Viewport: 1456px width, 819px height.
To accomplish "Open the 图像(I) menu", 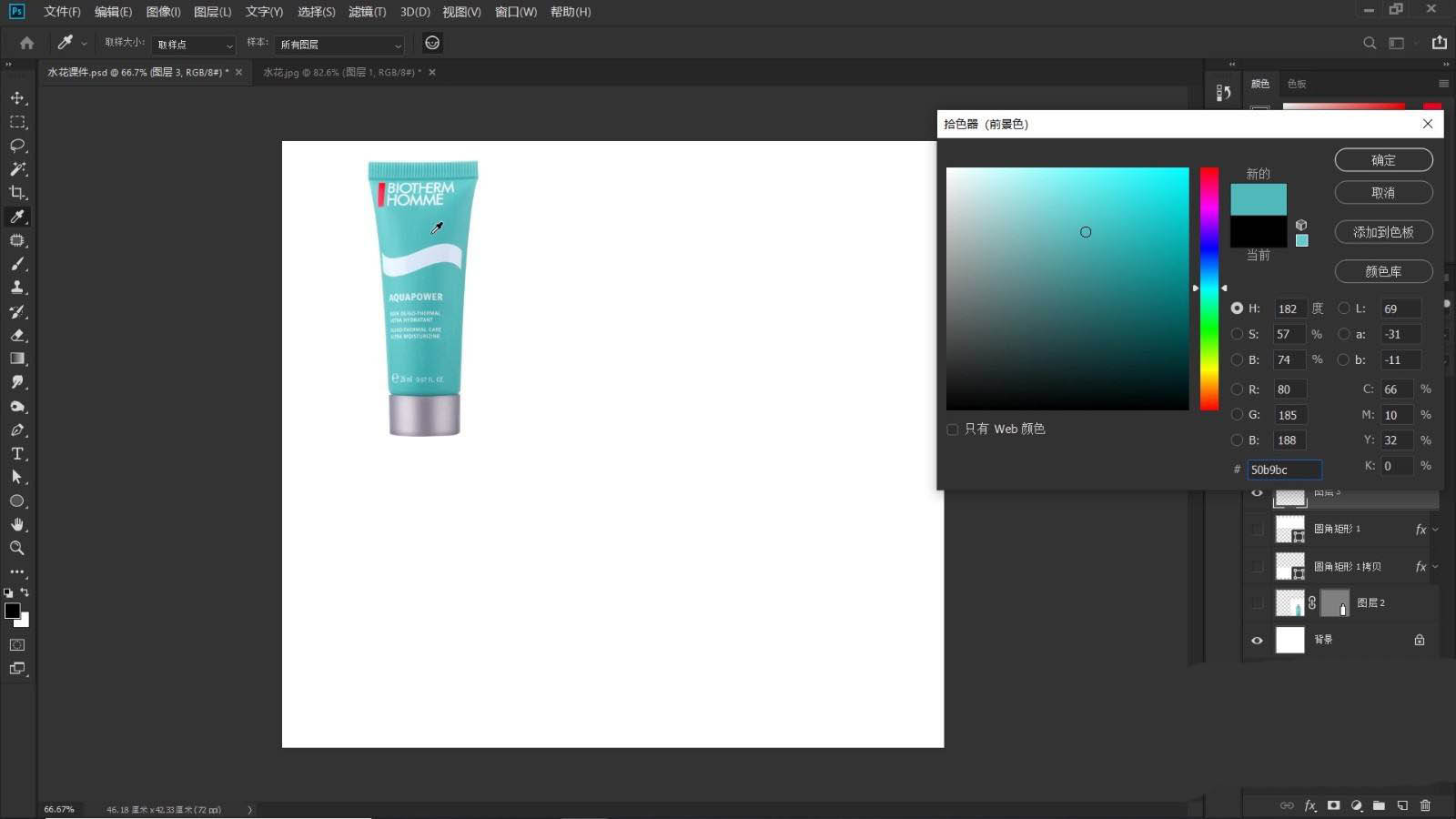I will click(x=164, y=12).
